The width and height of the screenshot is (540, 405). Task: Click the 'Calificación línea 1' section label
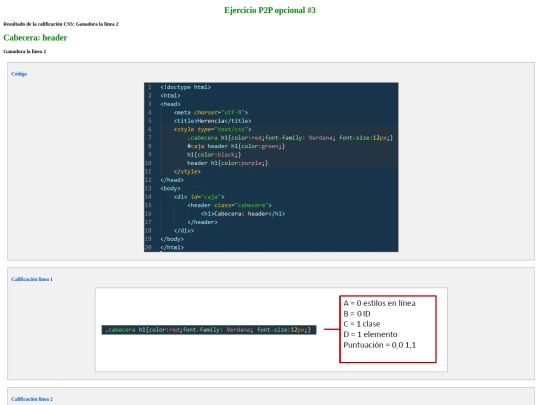click(x=32, y=279)
